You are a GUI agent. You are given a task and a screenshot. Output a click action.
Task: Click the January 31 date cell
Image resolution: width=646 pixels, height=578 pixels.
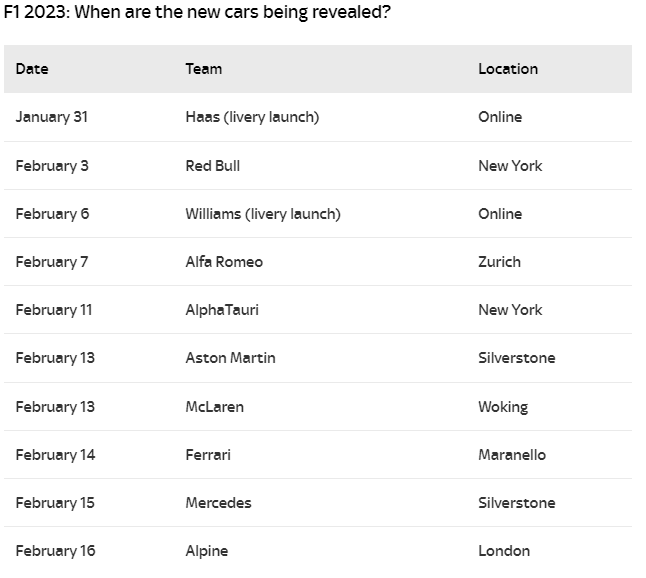coord(52,117)
